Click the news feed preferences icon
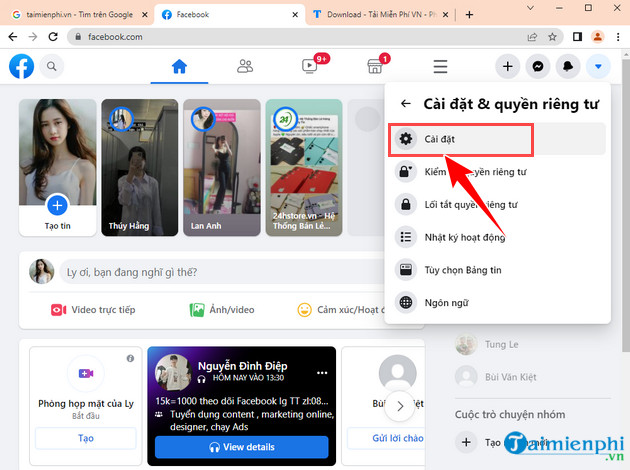Image resolution: width=630 pixels, height=470 pixels. coord(406,270)
